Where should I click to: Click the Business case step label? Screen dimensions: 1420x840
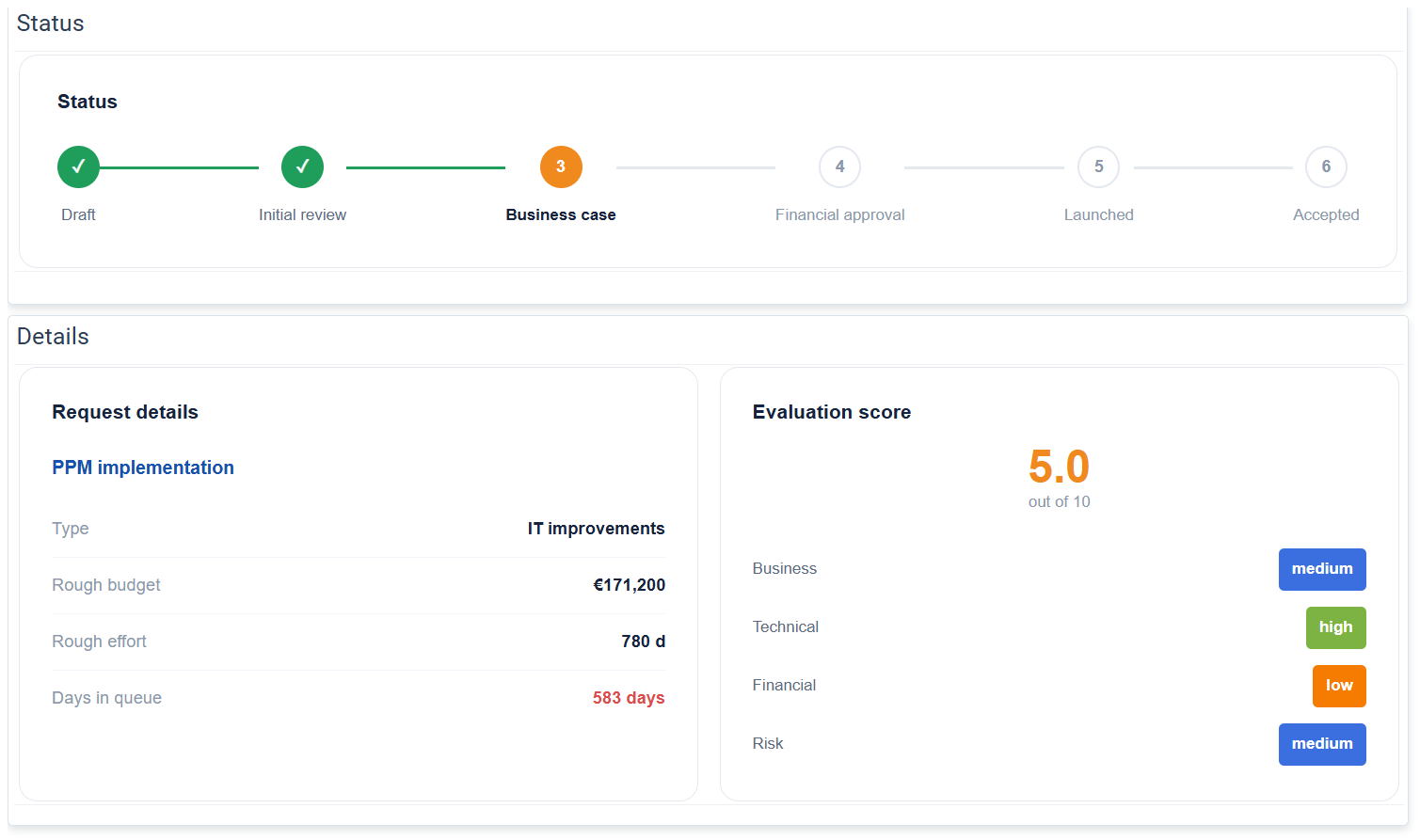pos(561,214)
